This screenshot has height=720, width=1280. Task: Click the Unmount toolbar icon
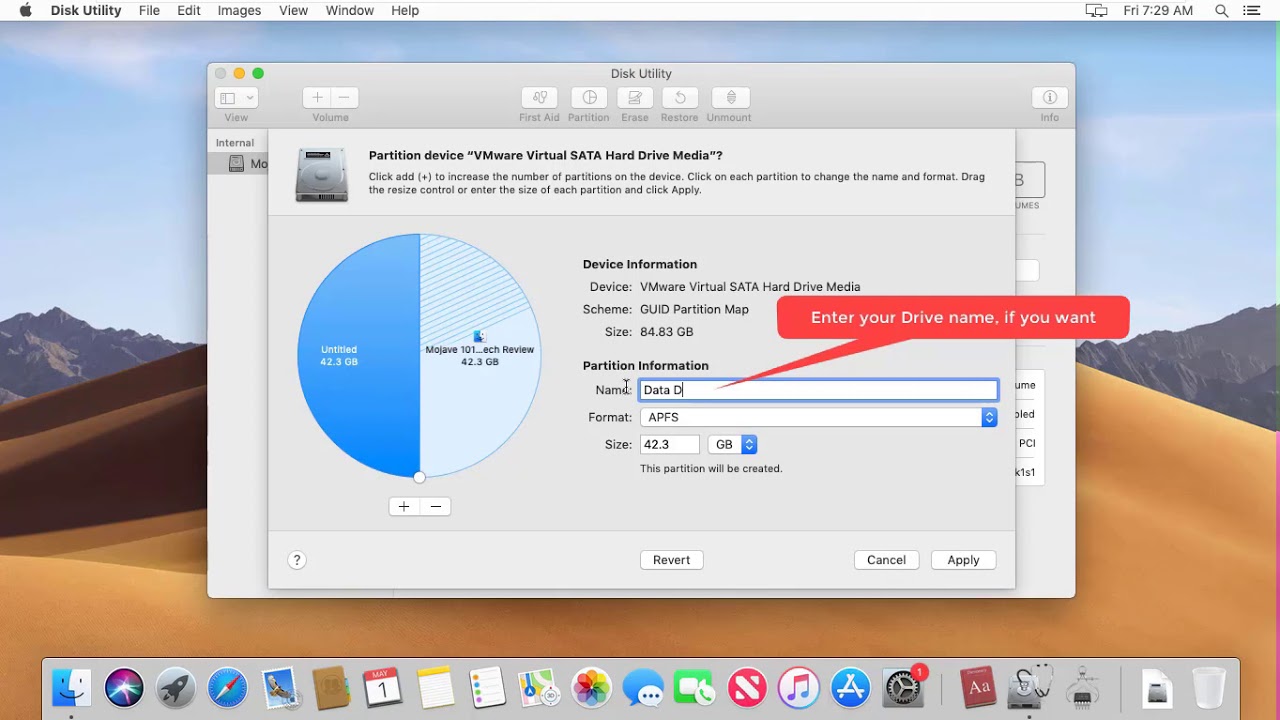coord(730,98)
